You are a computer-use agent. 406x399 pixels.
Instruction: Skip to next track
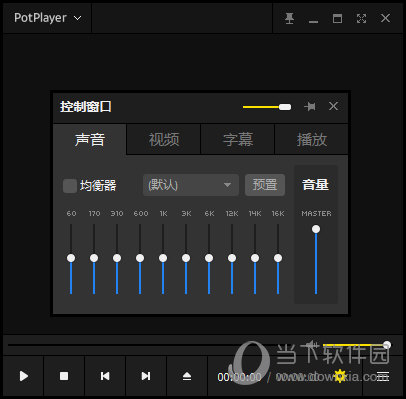pyautogui.click(x=146, y=376)
